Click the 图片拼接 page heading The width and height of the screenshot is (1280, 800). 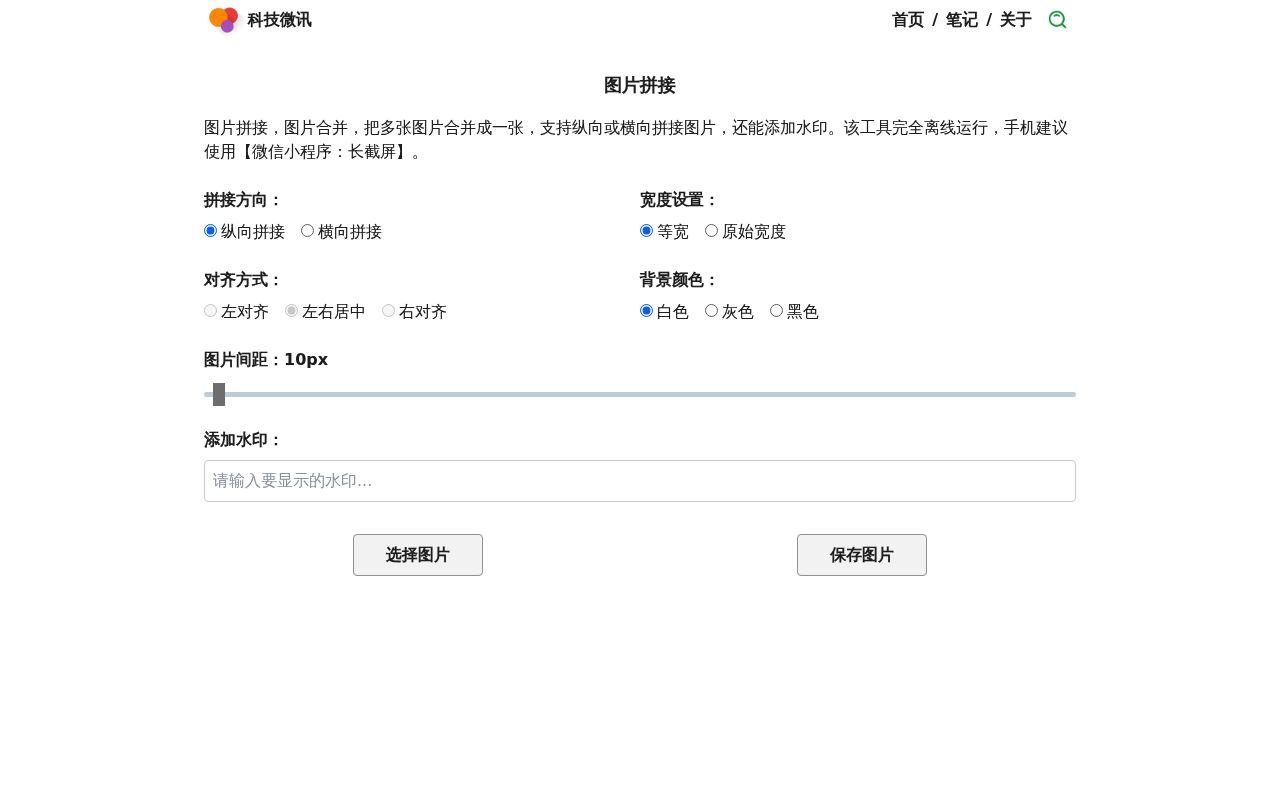(640, 86)
